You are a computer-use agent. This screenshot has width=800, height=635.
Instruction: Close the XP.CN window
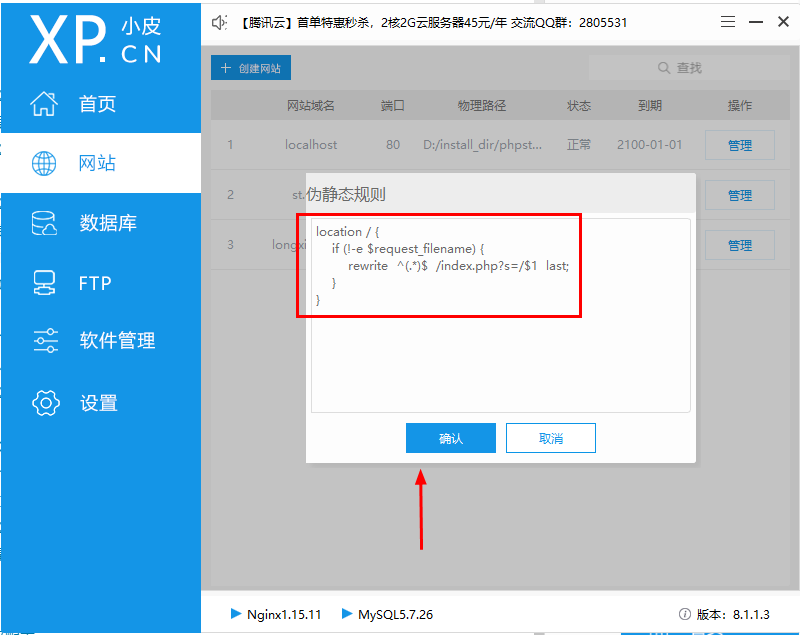coord(783,21)
